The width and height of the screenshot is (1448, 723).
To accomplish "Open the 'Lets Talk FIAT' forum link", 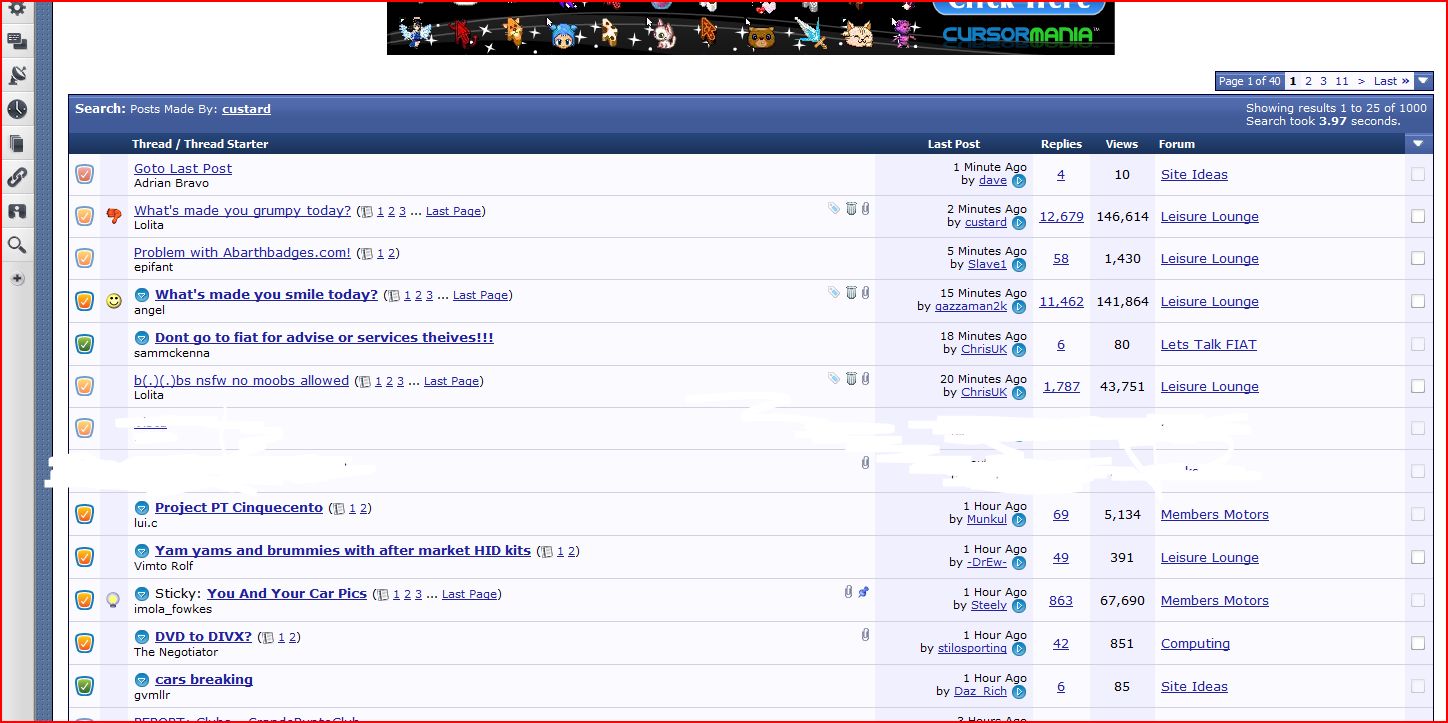I will (1208, 344).
